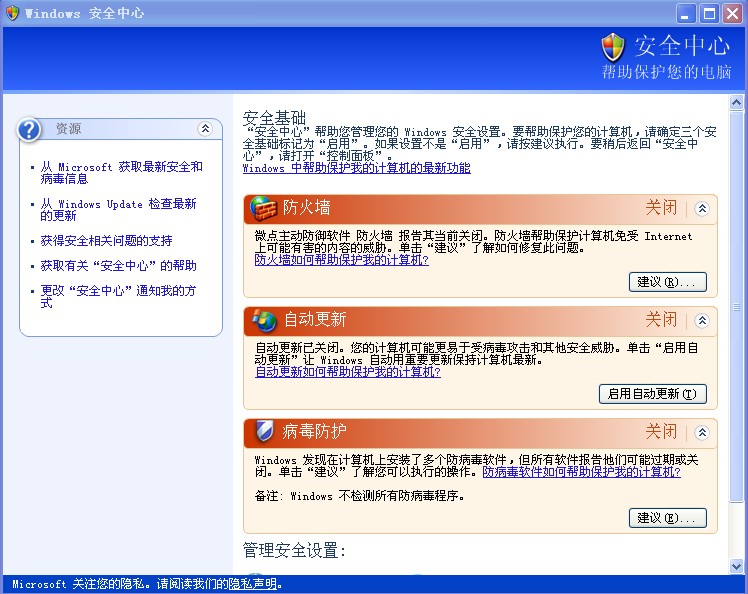Open the 隐私声明 link in status bar
This screenshot has height=594, width=748.
(x=253, y=584)
